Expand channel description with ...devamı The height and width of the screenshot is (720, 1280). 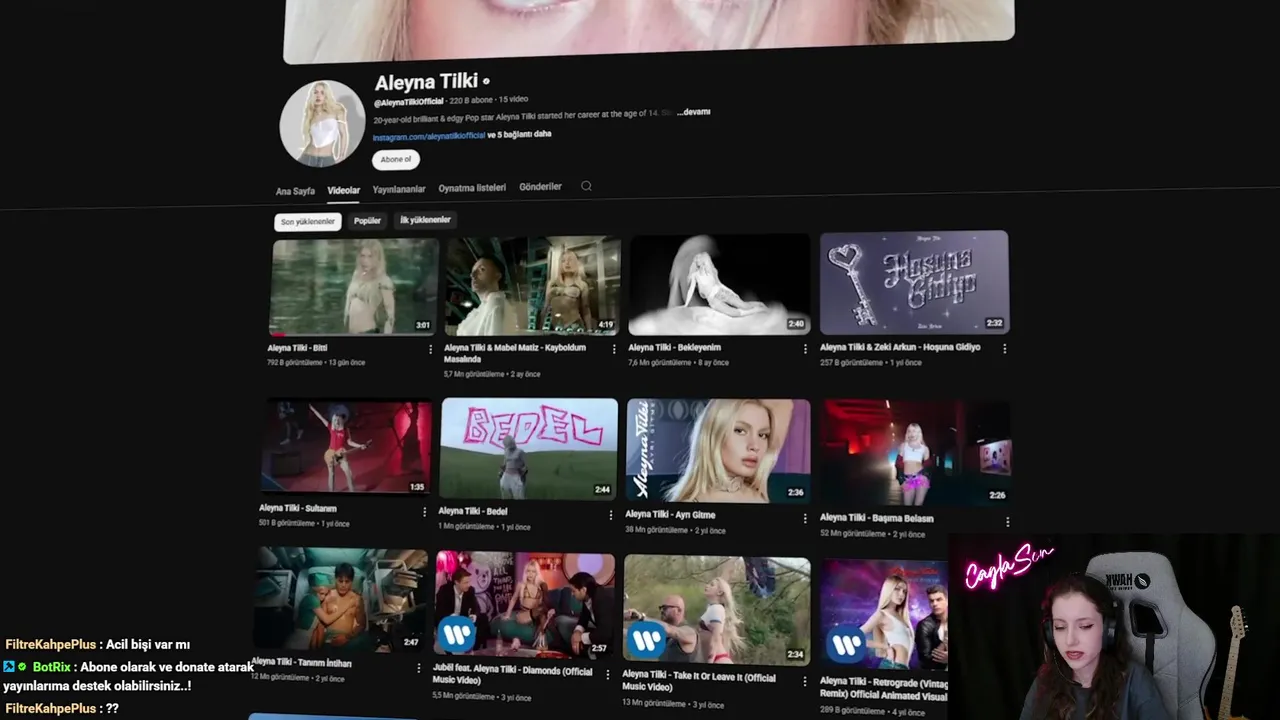point(693,112)
